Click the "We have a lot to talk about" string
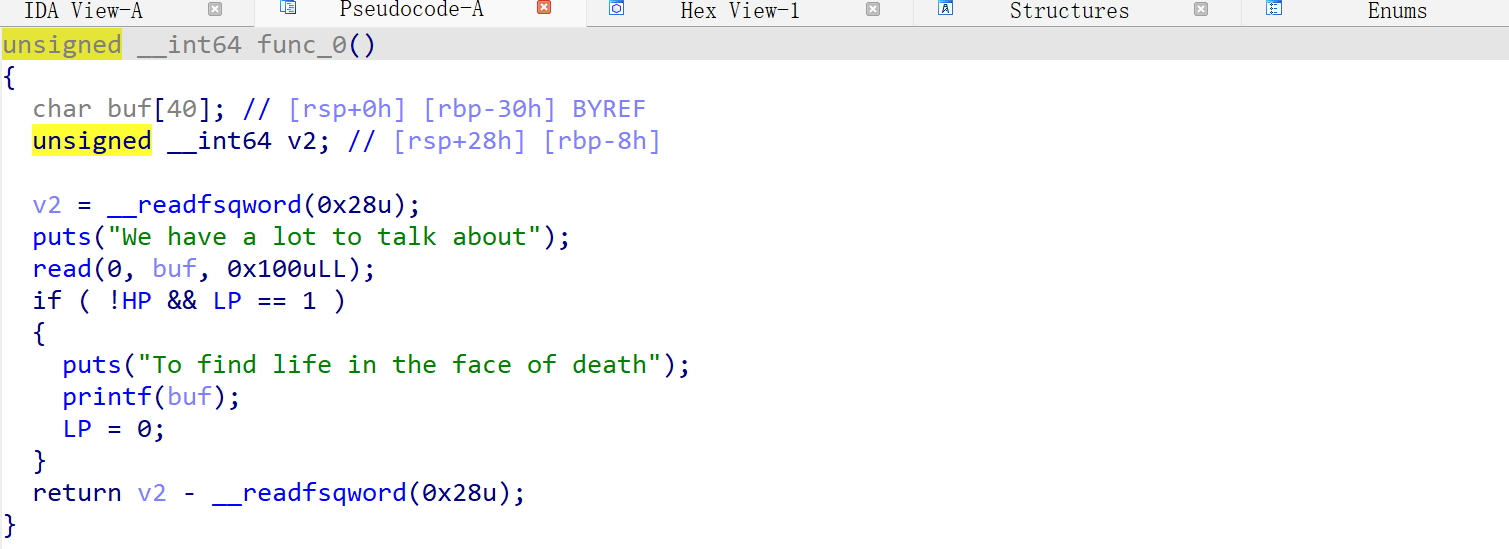The width and height of the screenshot is (1509, 549). 324,237
